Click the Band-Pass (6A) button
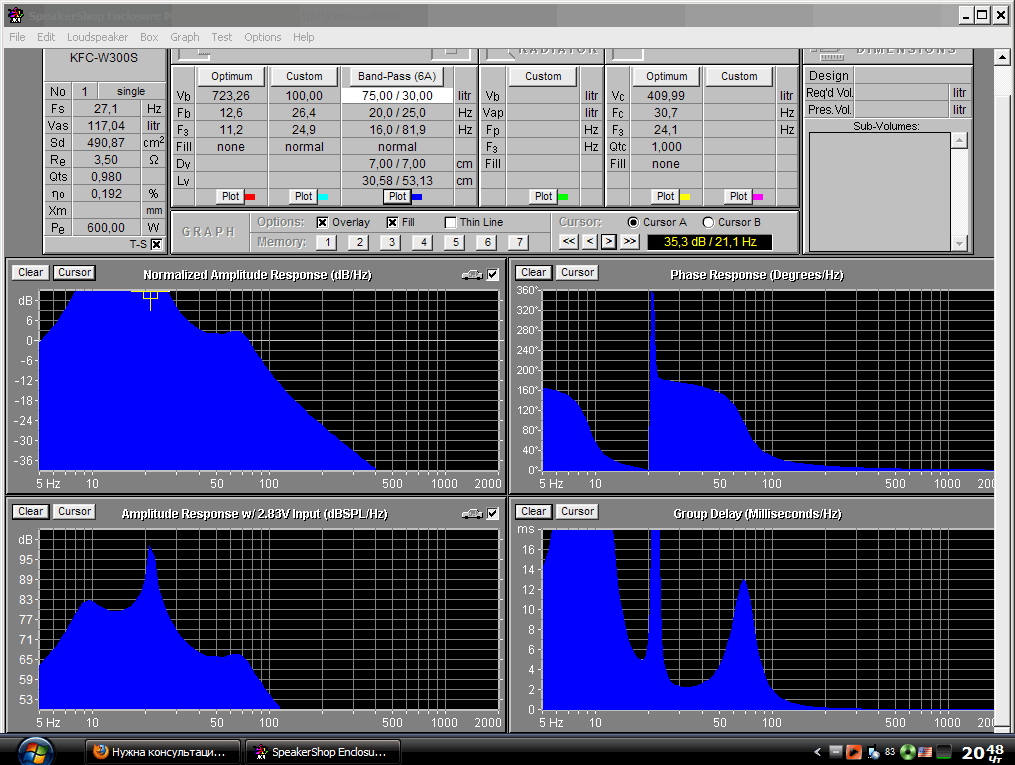 398,76
